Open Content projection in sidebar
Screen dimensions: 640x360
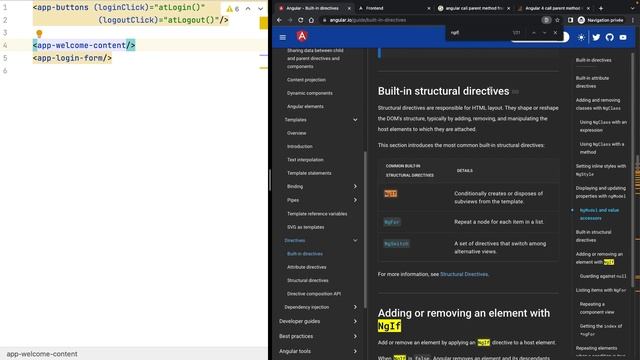(306, 80)
